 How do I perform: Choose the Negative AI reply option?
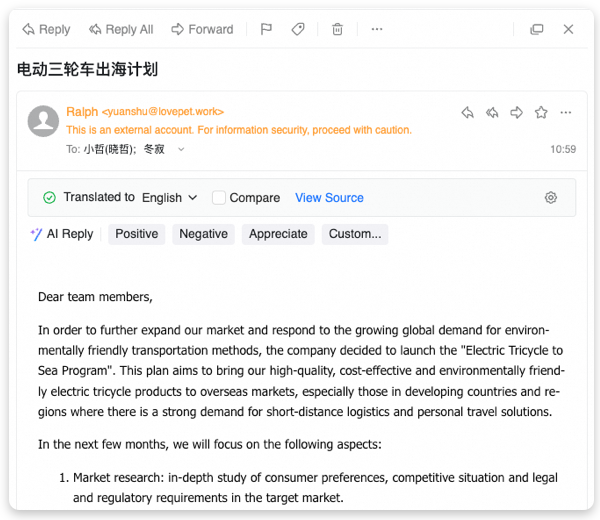click(204, 234)
